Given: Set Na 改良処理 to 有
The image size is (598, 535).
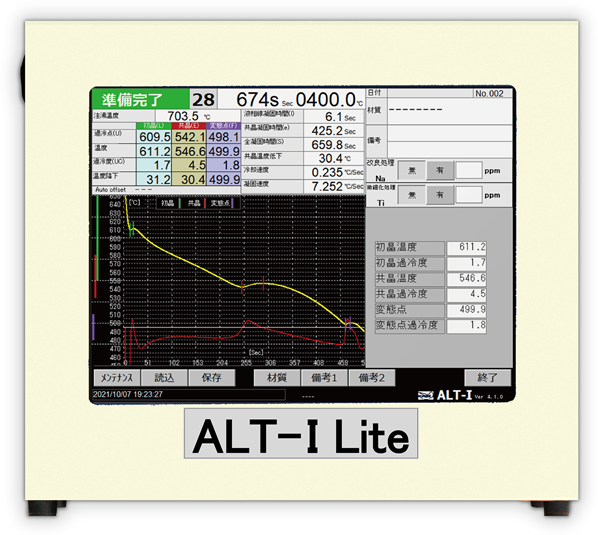Looking at the screenshot, I should click(440, 170).
